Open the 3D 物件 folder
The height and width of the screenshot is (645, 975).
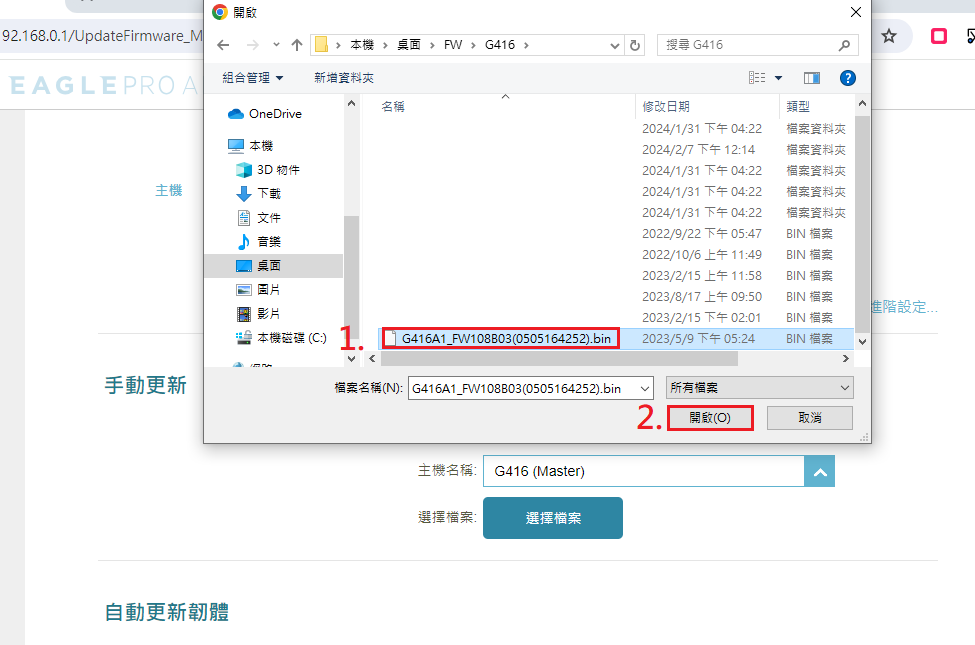(277, 170)
